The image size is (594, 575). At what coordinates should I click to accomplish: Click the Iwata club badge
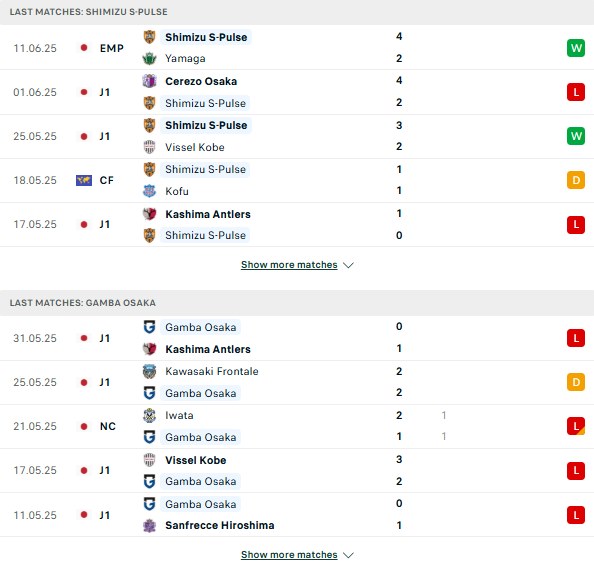pyautogui.click(x=149, y=415)
